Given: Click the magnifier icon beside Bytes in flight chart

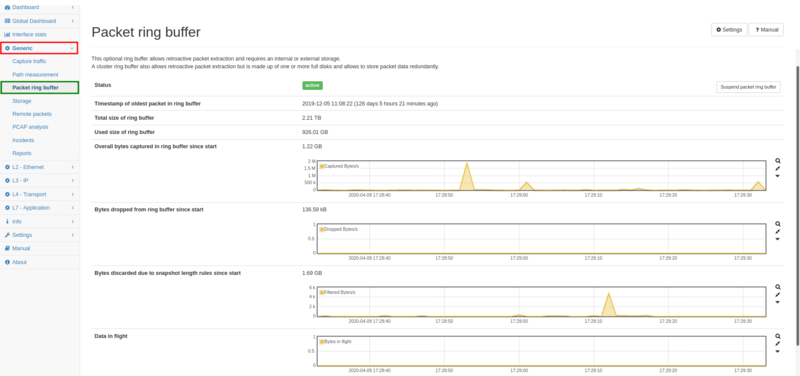Looking at the screenshot, I should [778, 336].
